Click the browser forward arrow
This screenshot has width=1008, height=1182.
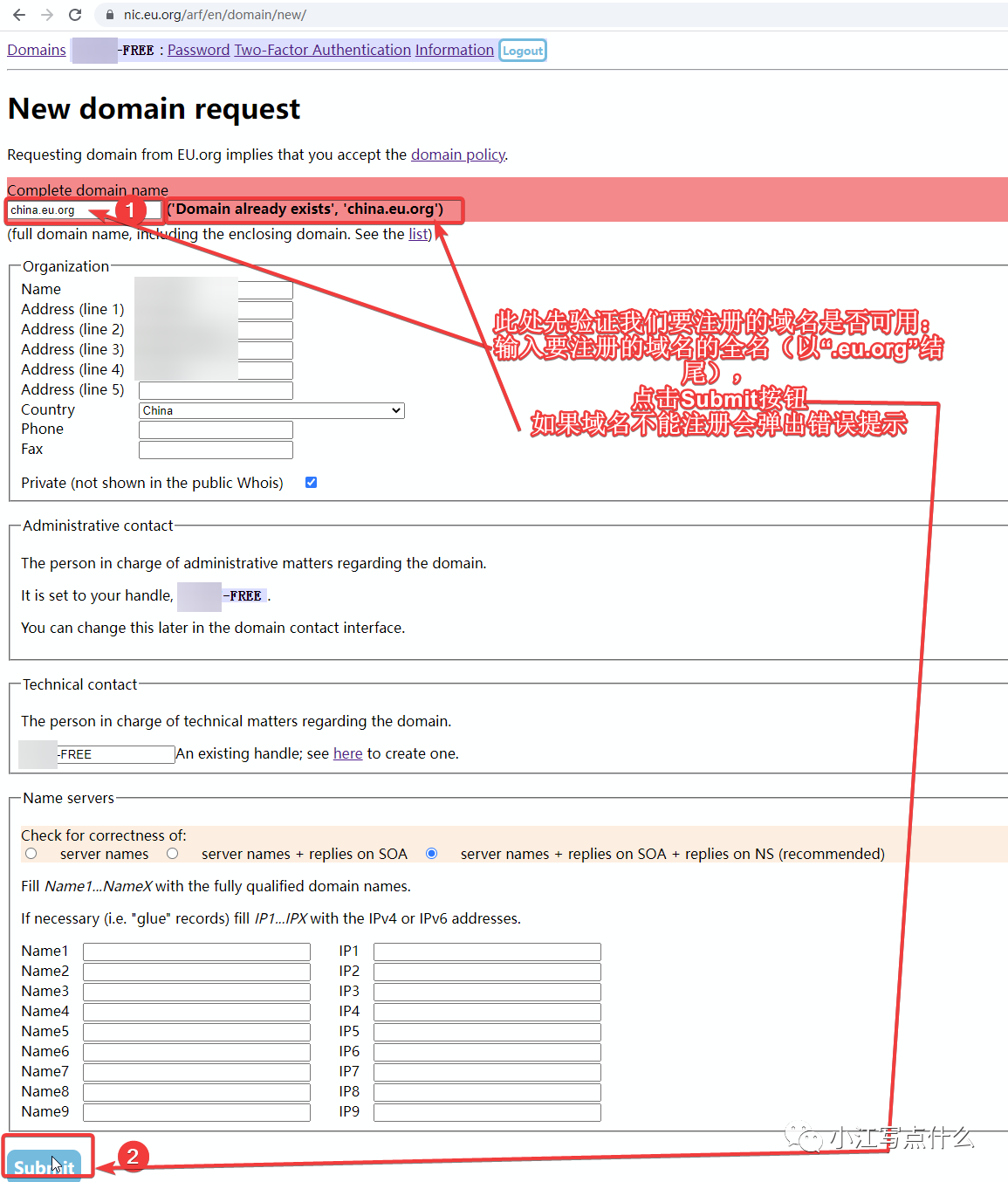47,15
